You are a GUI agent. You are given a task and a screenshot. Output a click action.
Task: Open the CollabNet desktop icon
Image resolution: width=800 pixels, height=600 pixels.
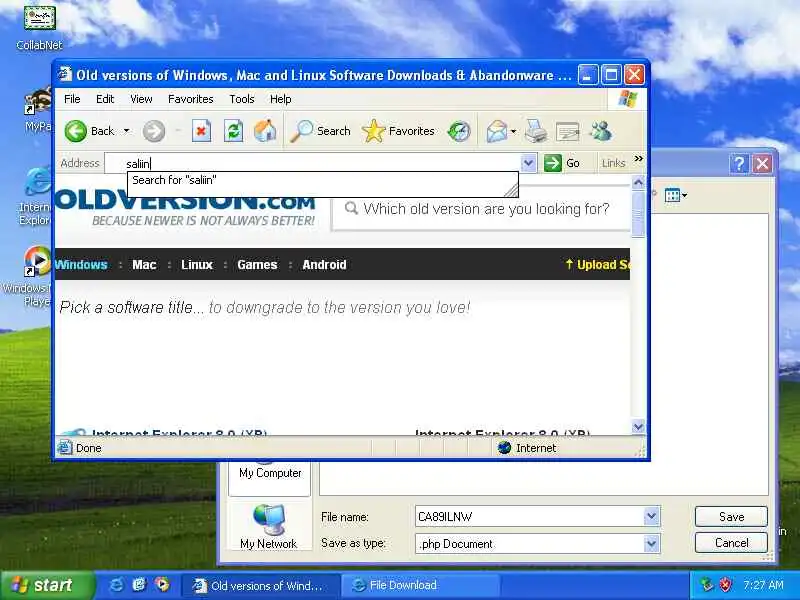tap(39, 27)
